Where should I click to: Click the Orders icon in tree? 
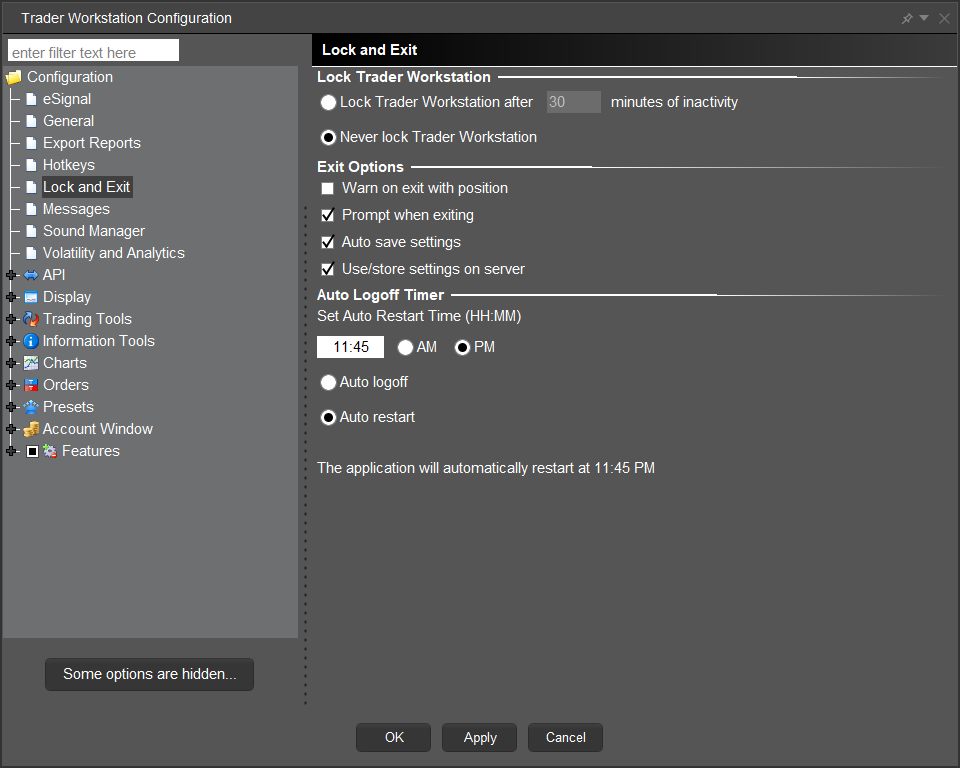click(x=31, y=385)
